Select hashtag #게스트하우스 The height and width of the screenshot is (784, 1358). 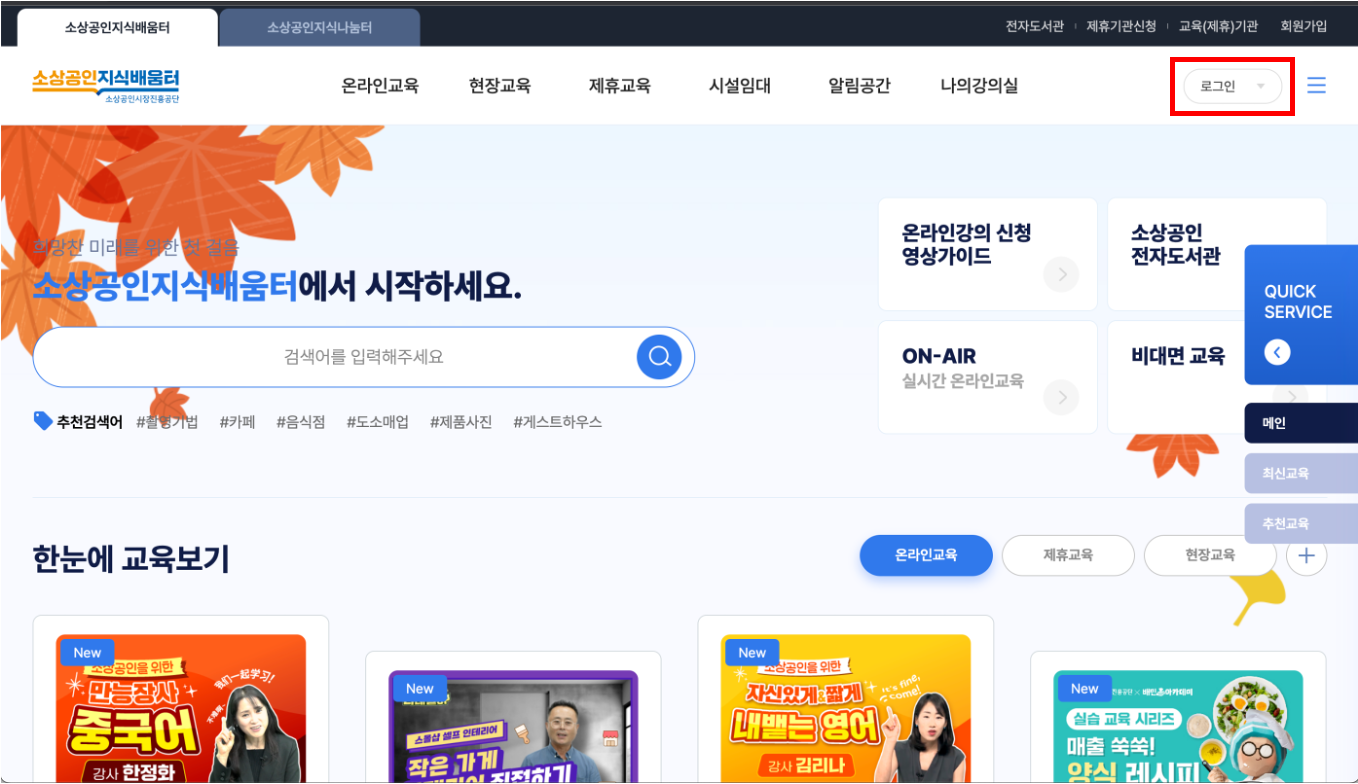click(x=558, y=422)
